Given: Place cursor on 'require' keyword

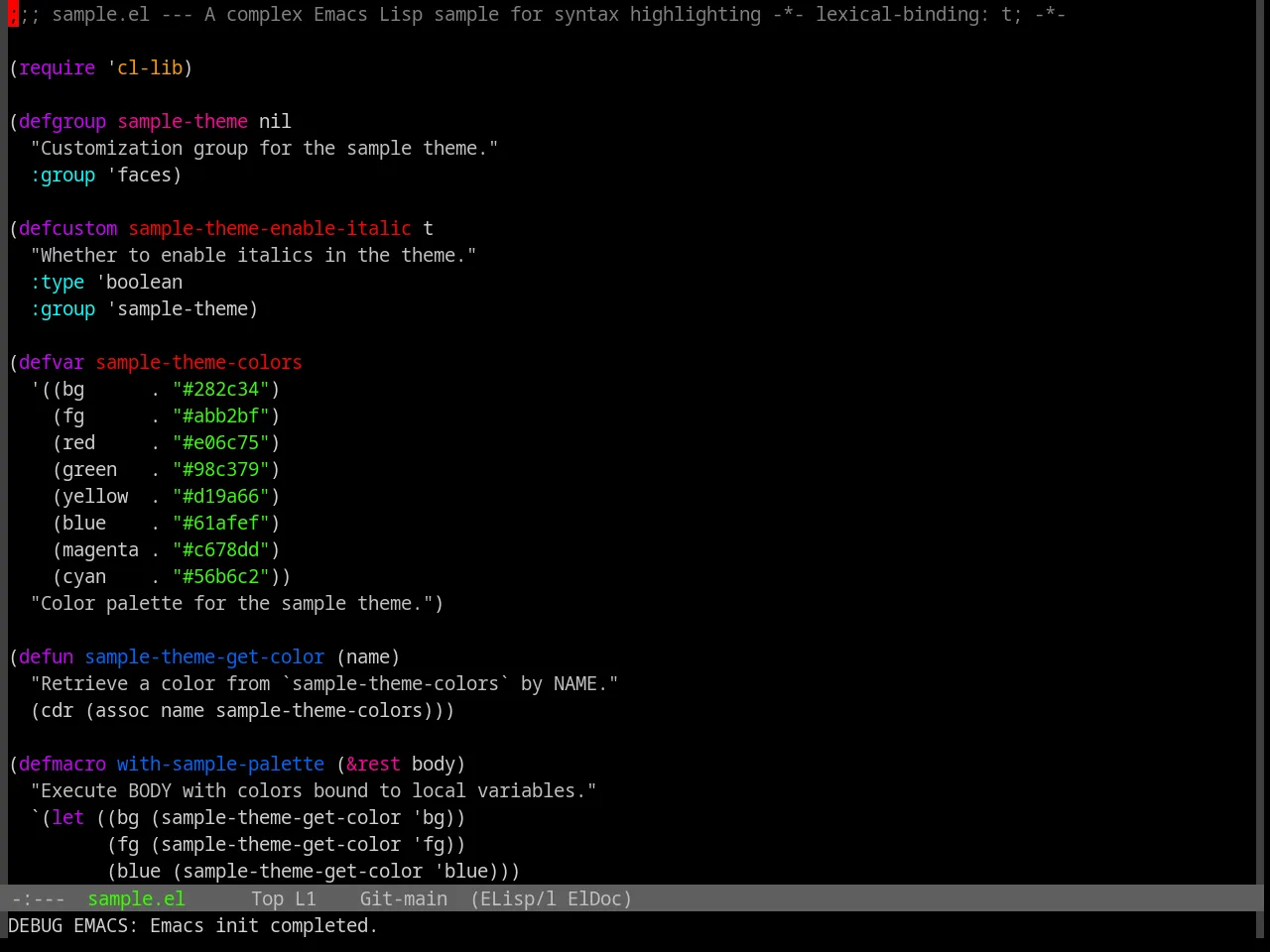Looking at the screenshot, I should (x=57, y=67).
